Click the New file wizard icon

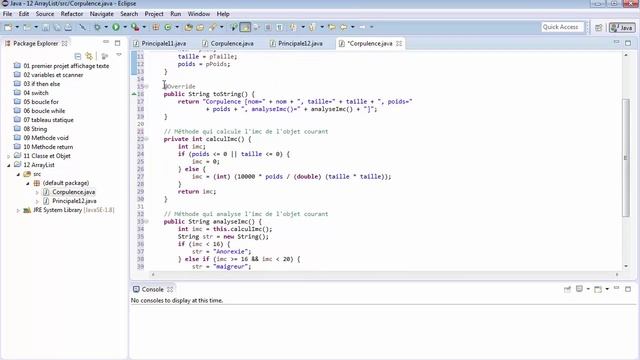click(x=8, y=27)
